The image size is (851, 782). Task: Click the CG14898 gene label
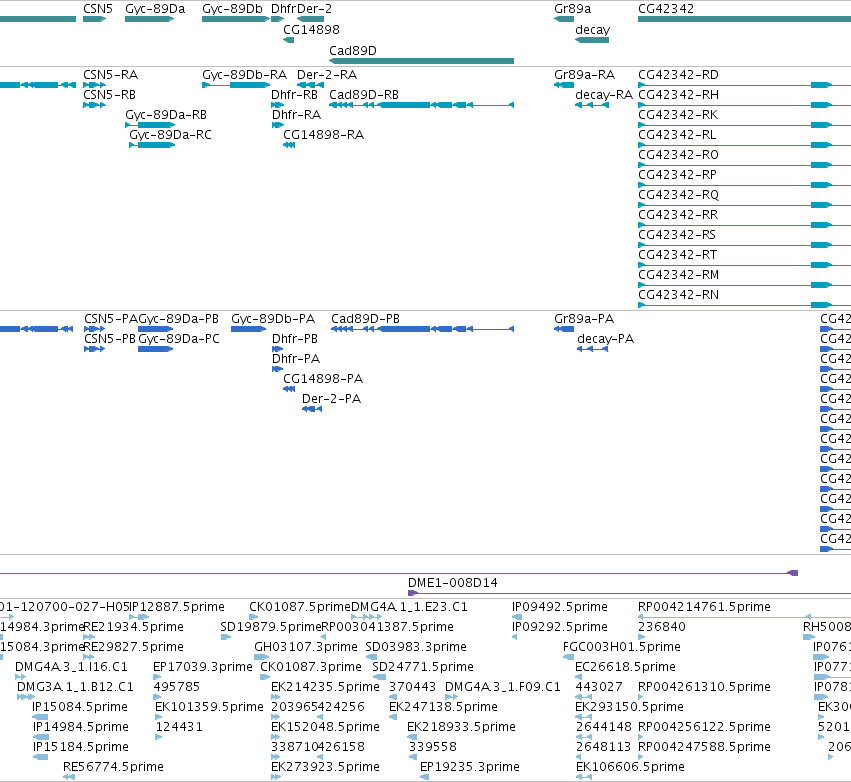click(312, 30)
